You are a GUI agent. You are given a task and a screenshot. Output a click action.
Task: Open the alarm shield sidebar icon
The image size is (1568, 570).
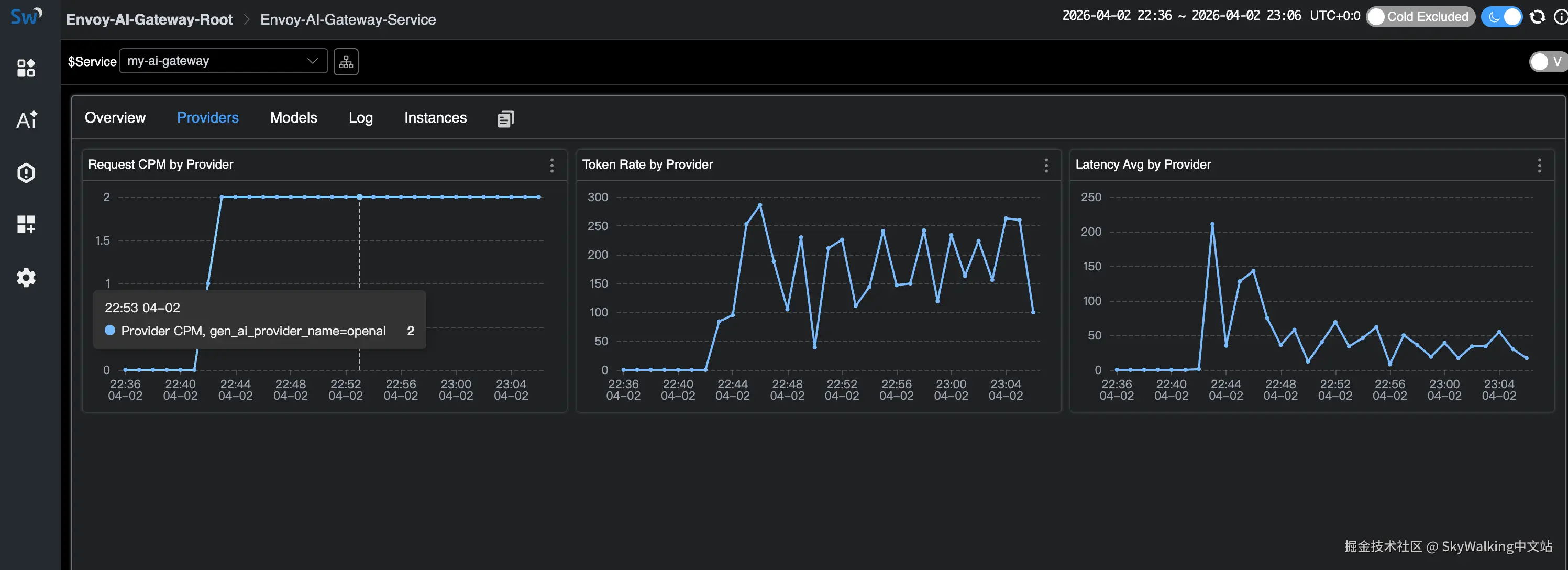(x=26, y=173)
